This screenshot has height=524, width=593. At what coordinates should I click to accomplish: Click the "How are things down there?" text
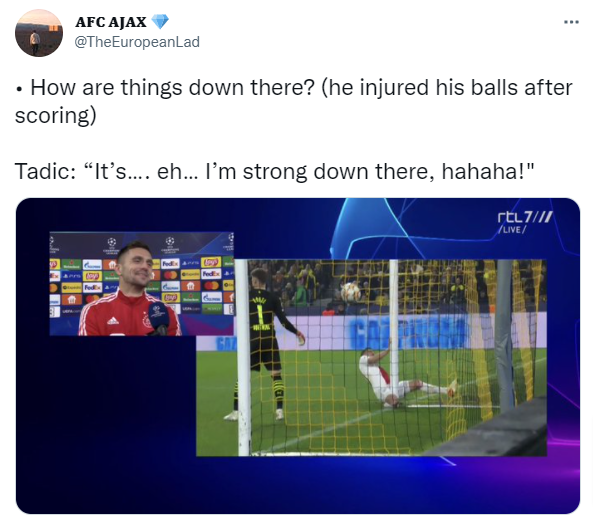point(172,87)
